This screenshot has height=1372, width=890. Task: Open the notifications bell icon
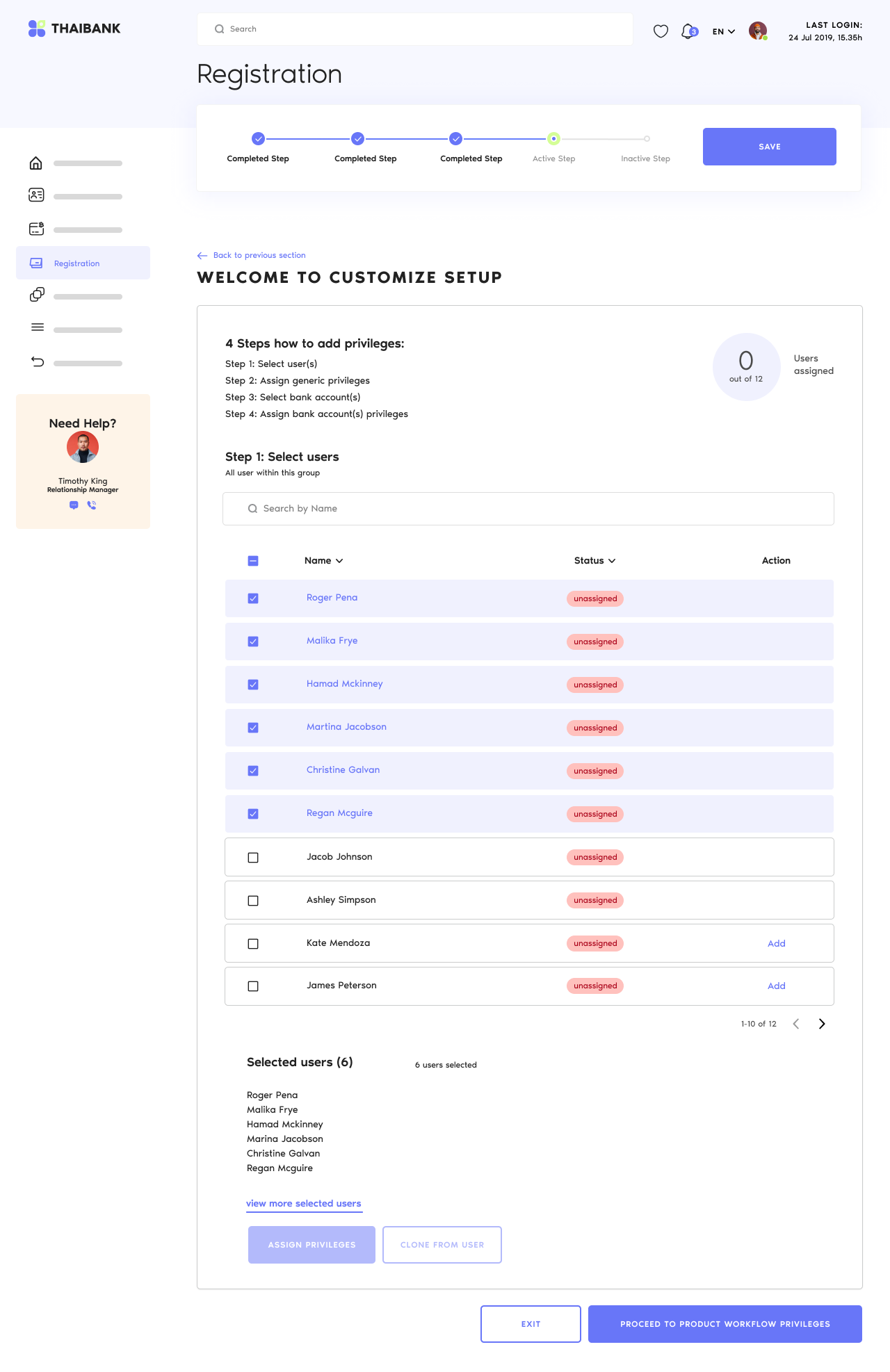pos(688,31)
